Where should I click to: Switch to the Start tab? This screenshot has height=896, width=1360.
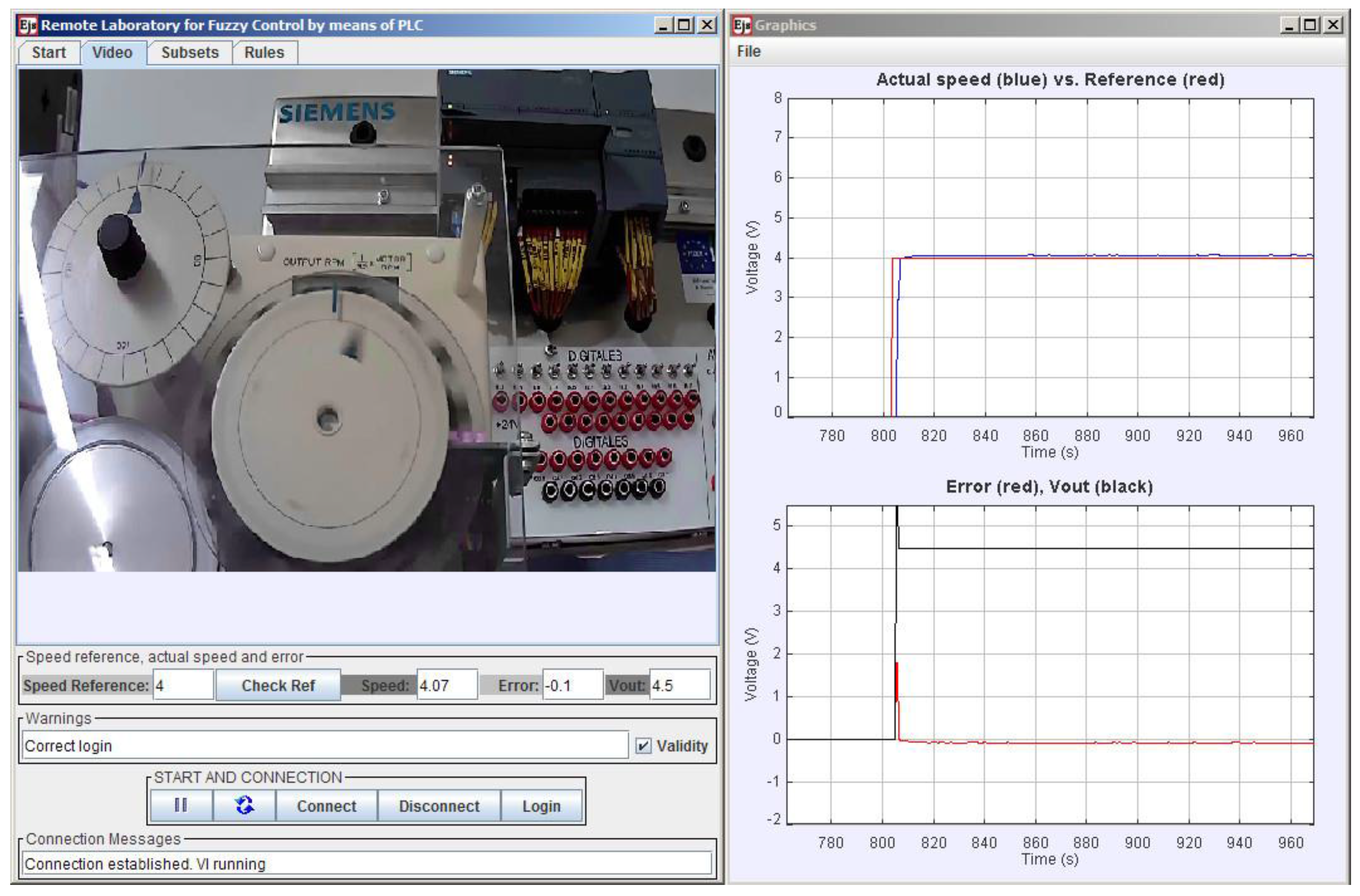point(49,53)
